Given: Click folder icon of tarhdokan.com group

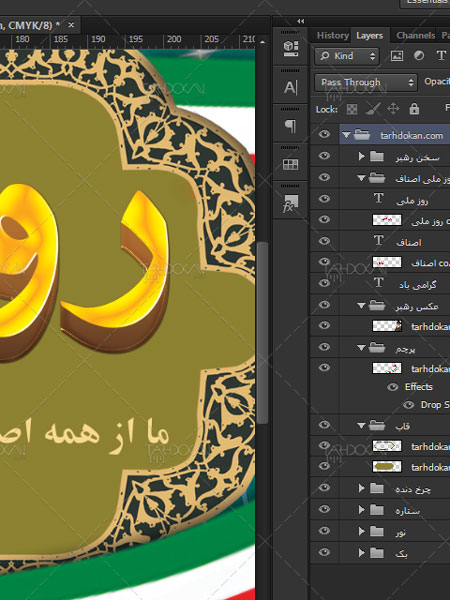Looking at the screenshot, I should pyautogui.click(x=362, y=135).
